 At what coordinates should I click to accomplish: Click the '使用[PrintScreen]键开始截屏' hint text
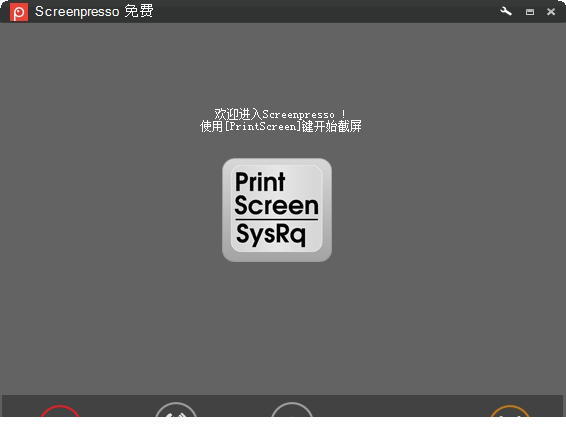(x=281, y=126)
